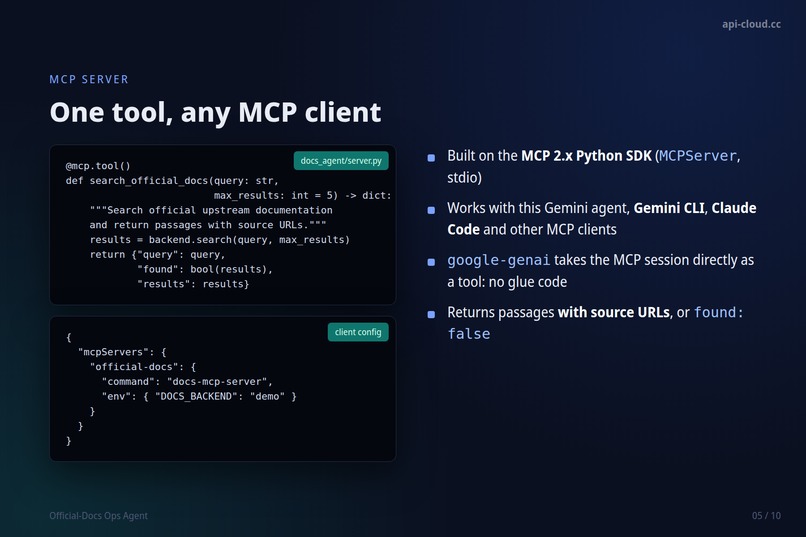The image size is (806, 537).
Task: Click the bold Claude Code text
Action: [x=601, y=218]
